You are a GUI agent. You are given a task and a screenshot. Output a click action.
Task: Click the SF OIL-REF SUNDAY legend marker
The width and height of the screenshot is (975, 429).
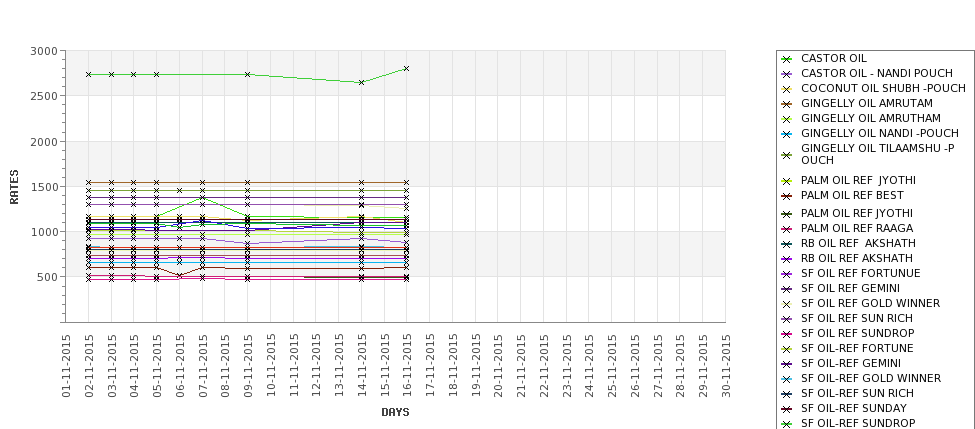787,409
